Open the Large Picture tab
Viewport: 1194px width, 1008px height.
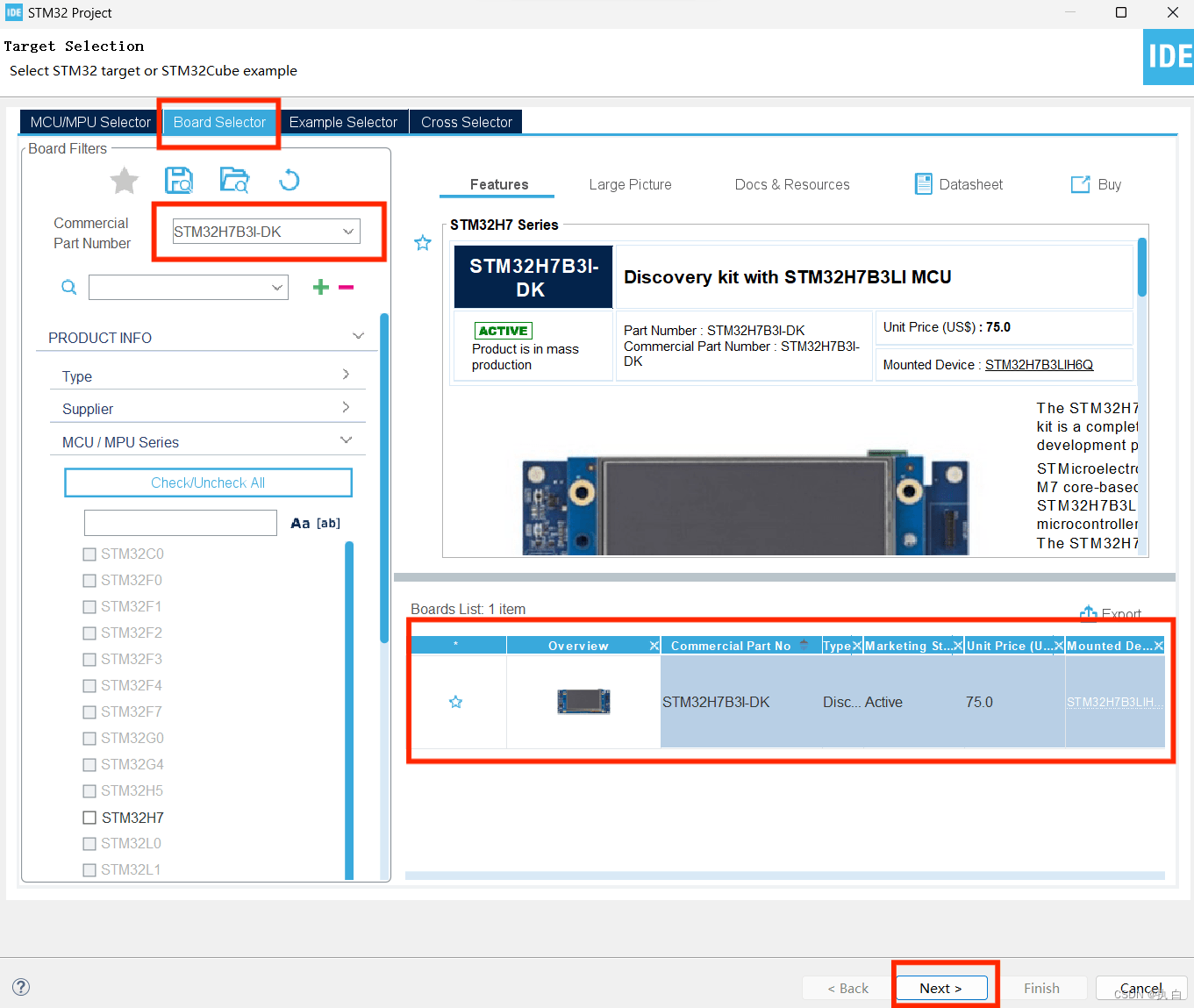point(630,184)
